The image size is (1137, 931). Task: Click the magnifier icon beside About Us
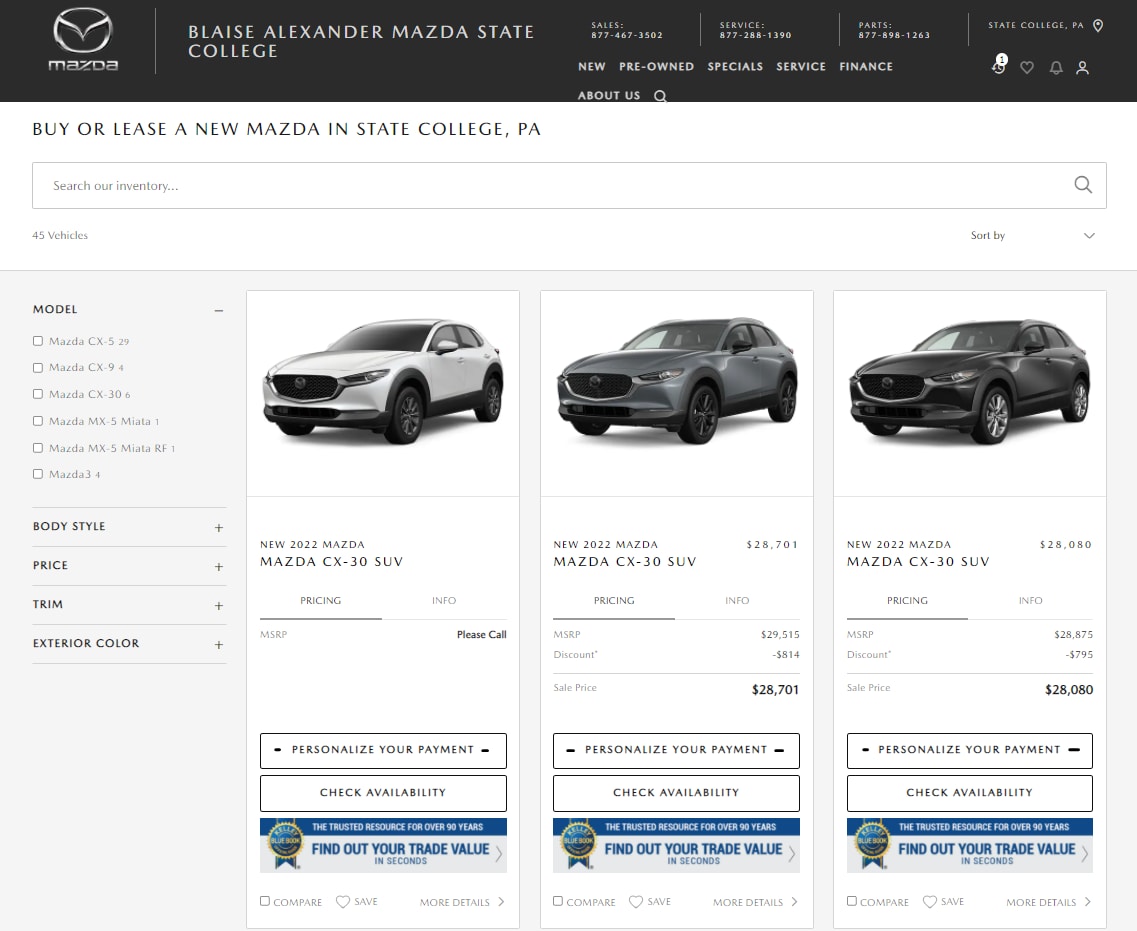coord(660,96)
